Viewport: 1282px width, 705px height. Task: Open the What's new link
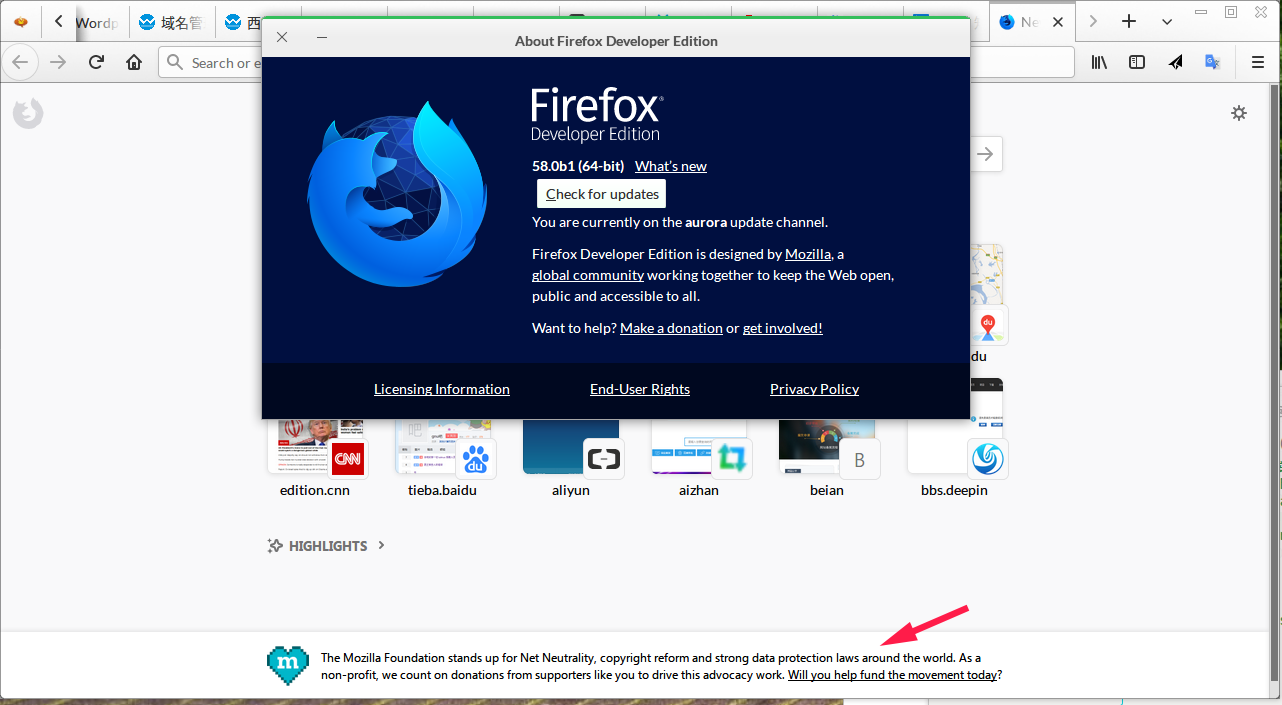coord(671,166)
